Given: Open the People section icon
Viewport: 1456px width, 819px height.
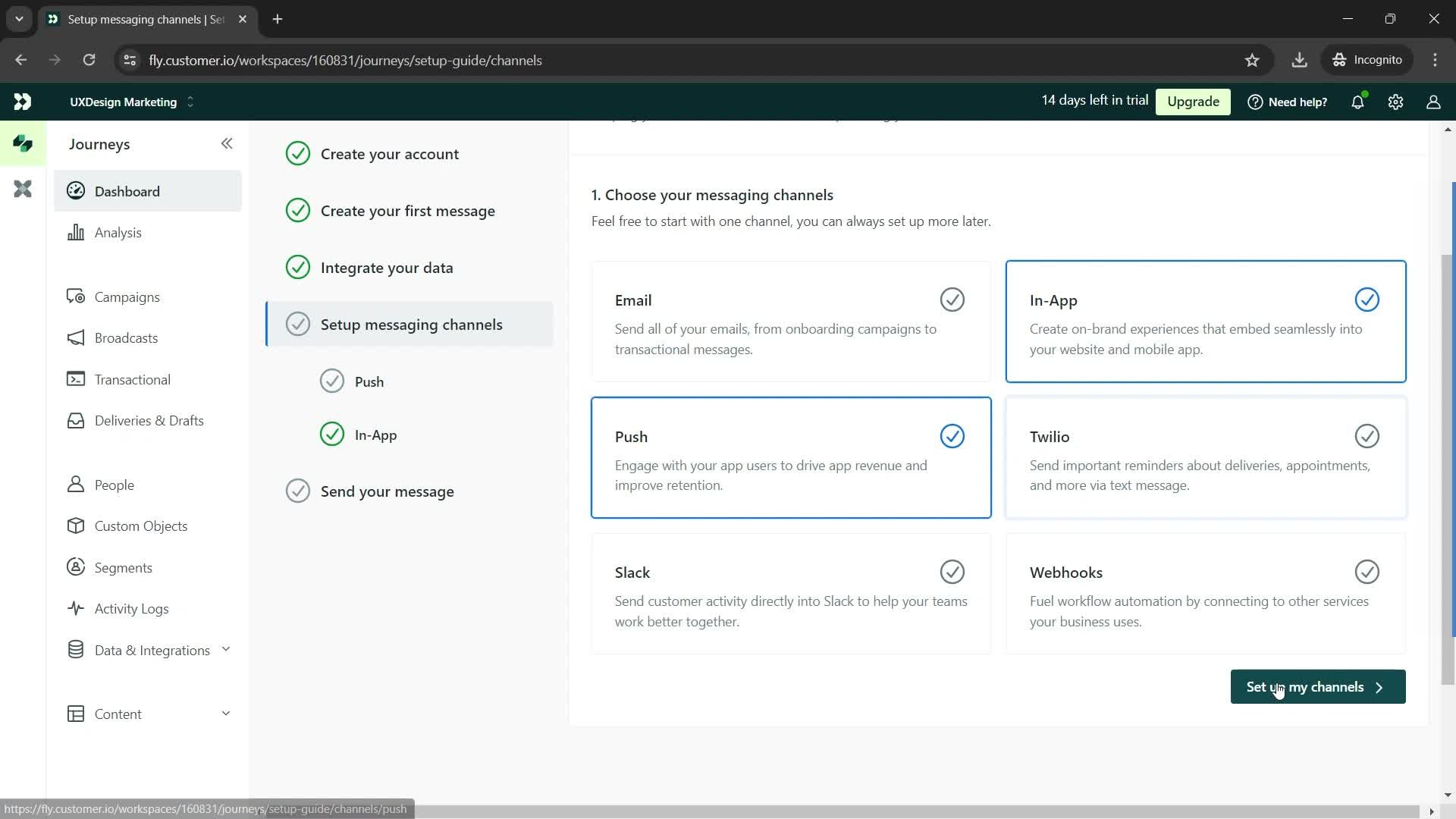Looking at the screenshot, I should click(x=76, y=485).
